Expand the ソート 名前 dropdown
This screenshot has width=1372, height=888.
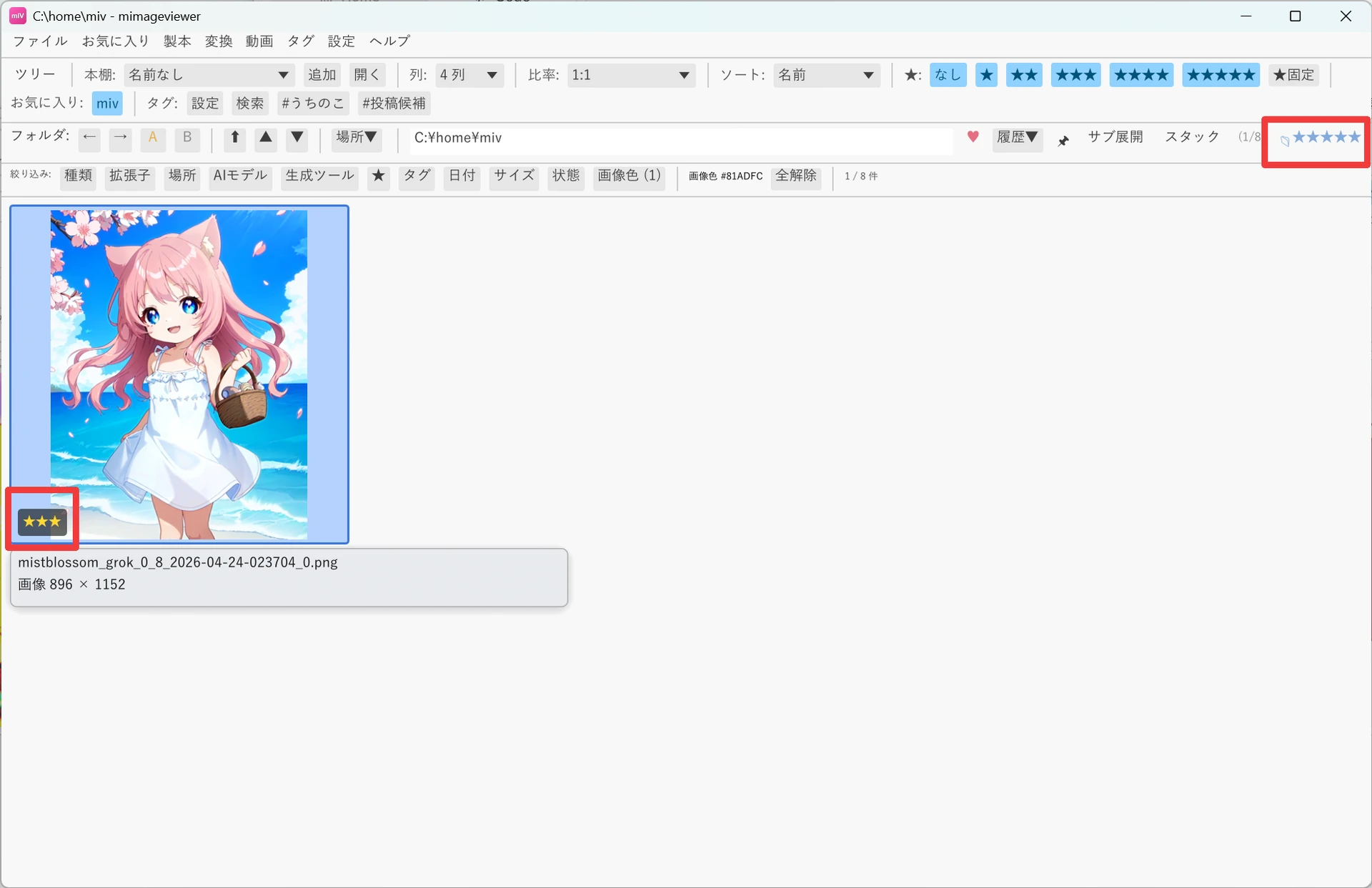pyautogui.click(x=827, y=75)
